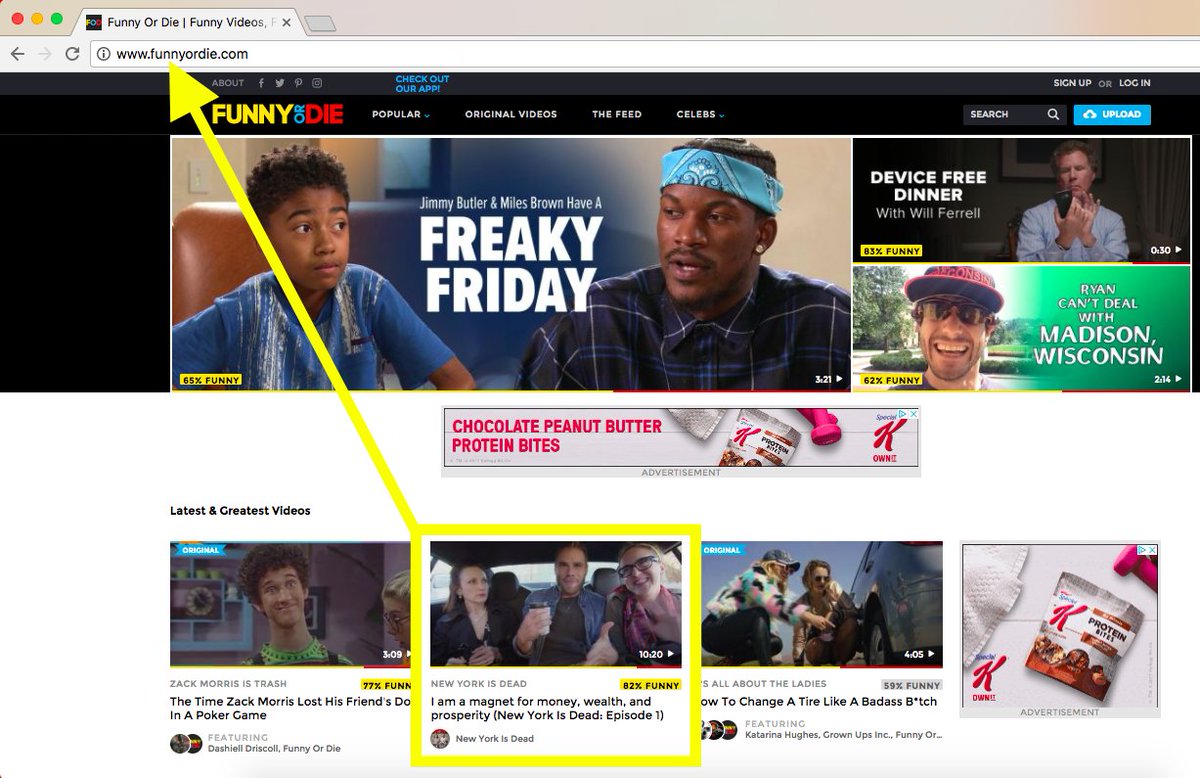The width and height of the screenshot is (1200, 778).
Task: Click the Special K Protein Bites sidebar ad
Action: [1060, 625]
